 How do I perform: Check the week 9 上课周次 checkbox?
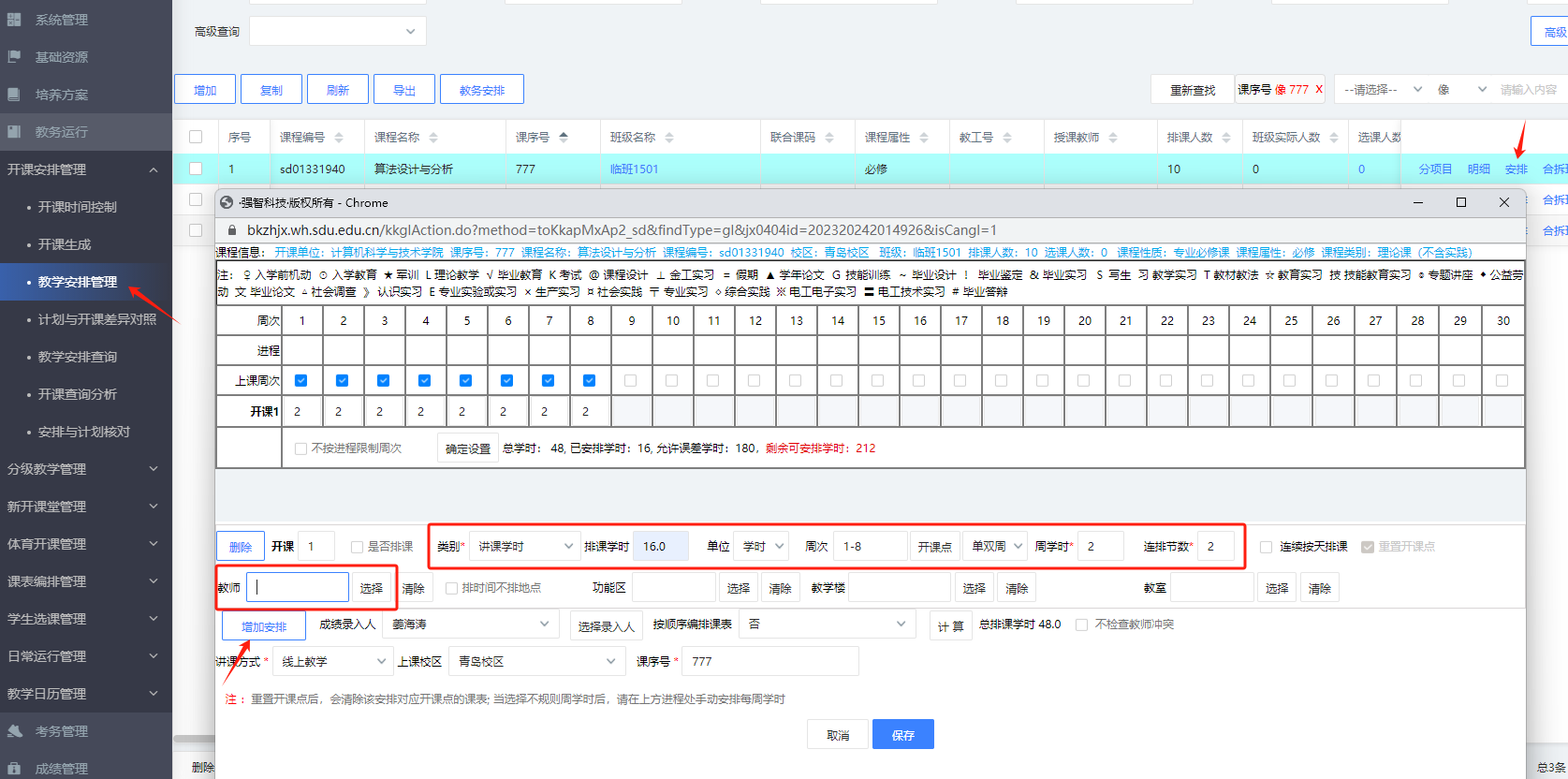pyautogui.click(x=630, y=381)
